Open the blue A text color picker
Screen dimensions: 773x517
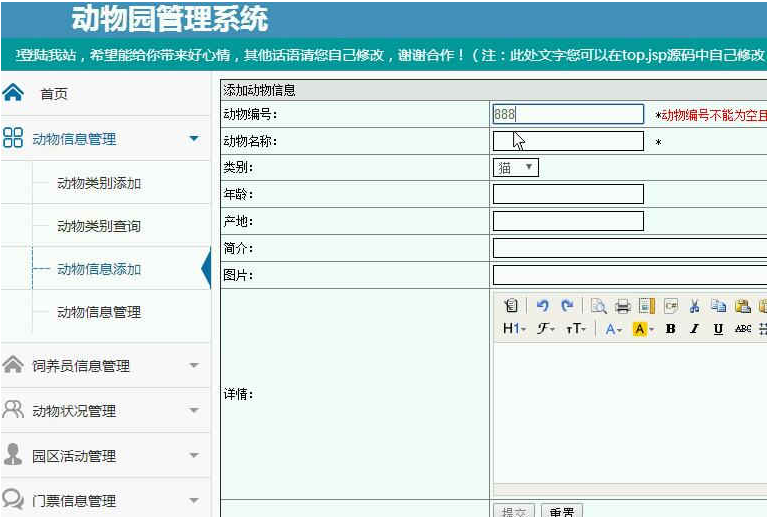click(613, 329)
